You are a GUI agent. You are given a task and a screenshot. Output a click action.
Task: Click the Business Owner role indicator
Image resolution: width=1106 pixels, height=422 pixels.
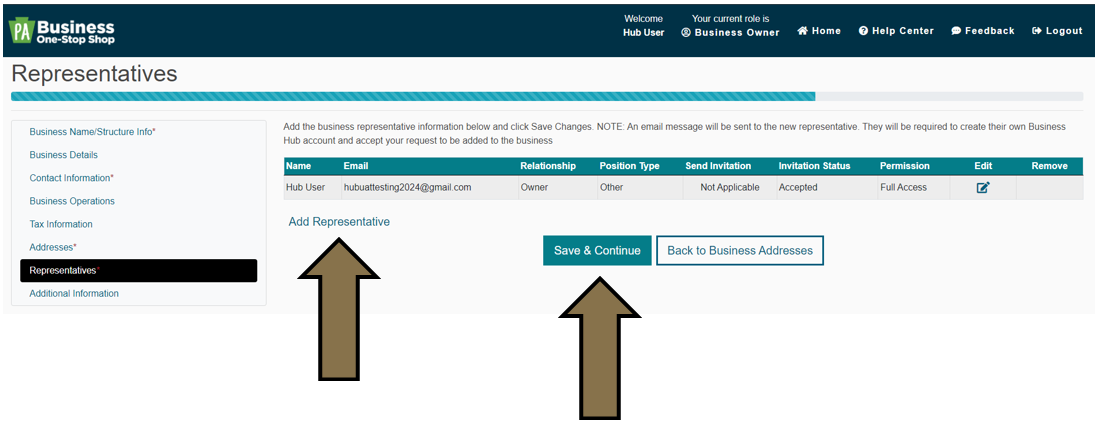(730, 32)
